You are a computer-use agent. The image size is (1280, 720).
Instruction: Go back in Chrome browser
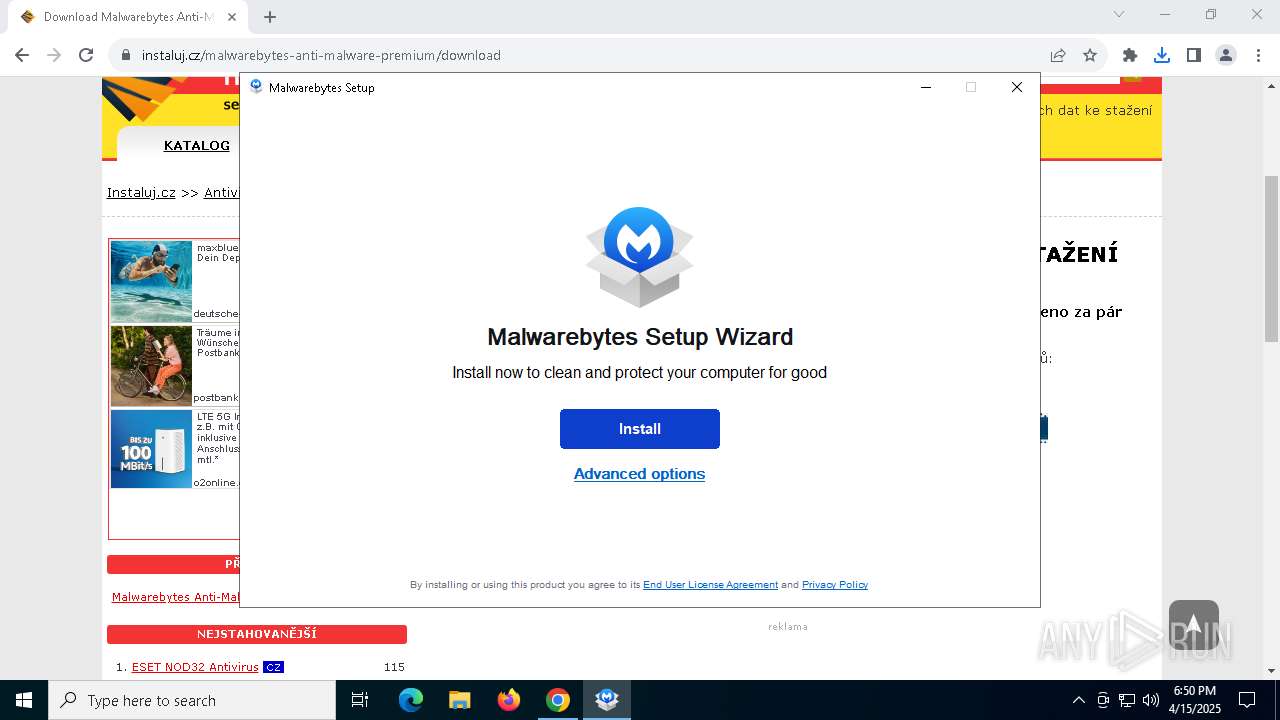tap(22, 55)
